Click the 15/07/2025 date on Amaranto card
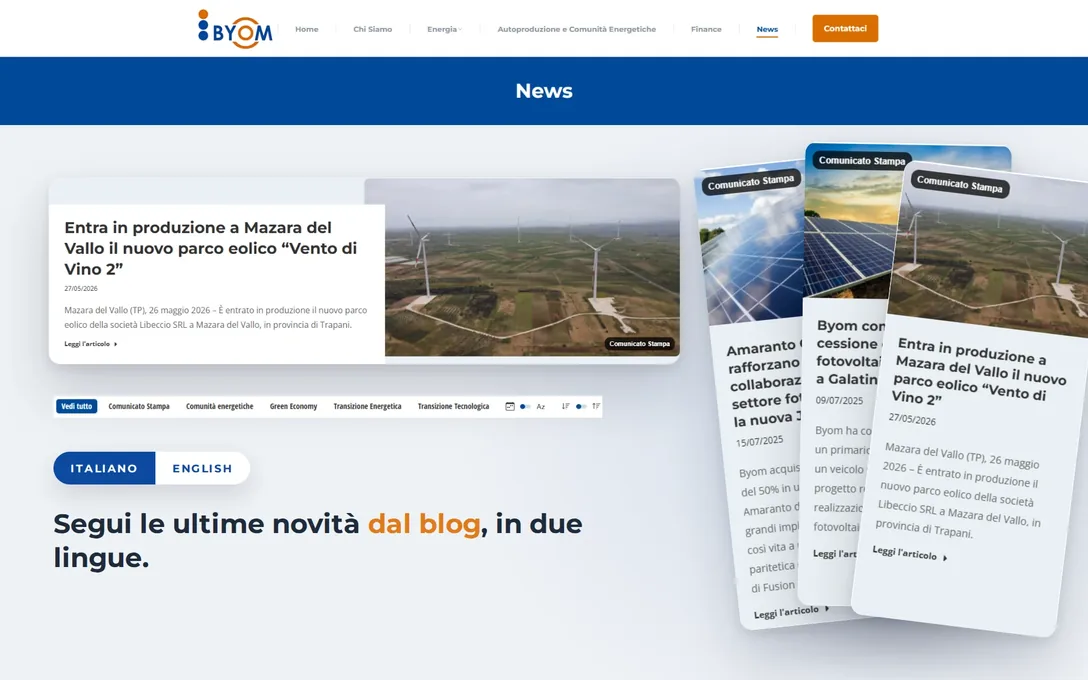This screenshot has height=680, width=1088. tap(759, 441)
